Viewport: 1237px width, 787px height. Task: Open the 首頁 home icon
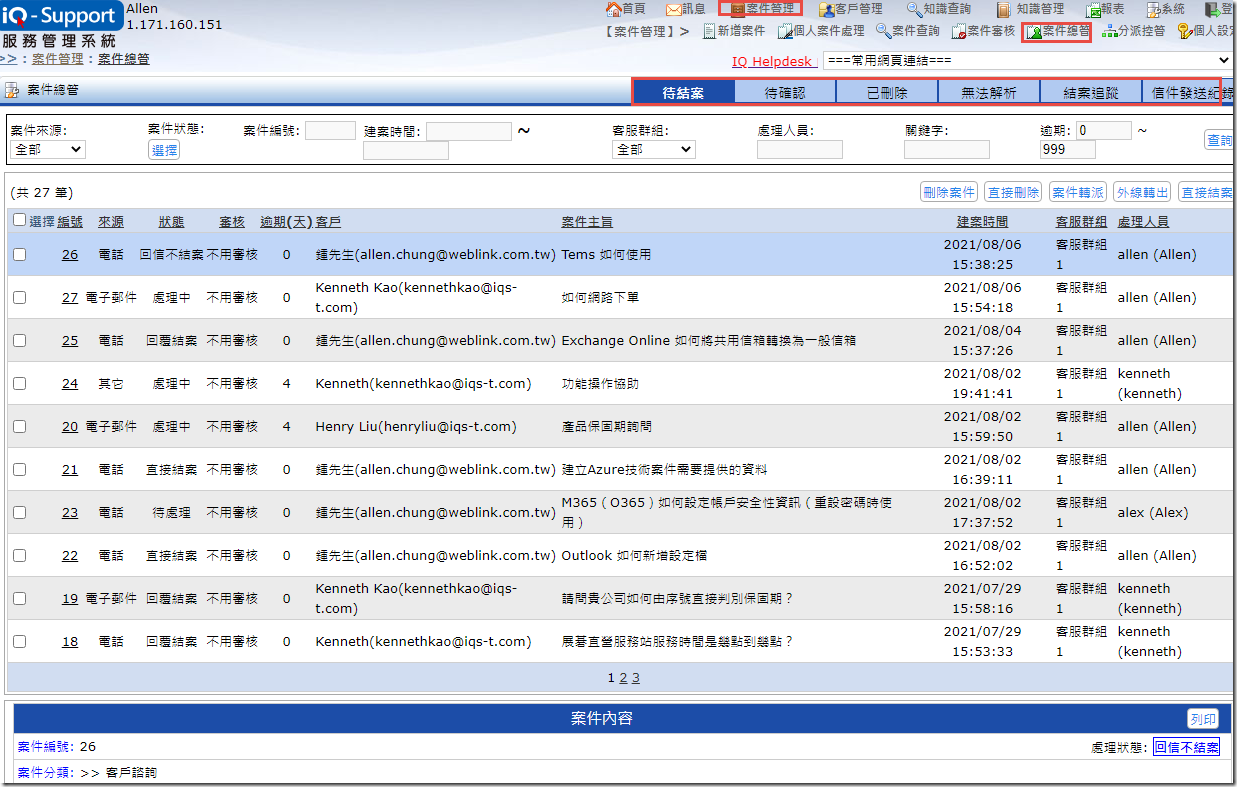tap(613, 9)
